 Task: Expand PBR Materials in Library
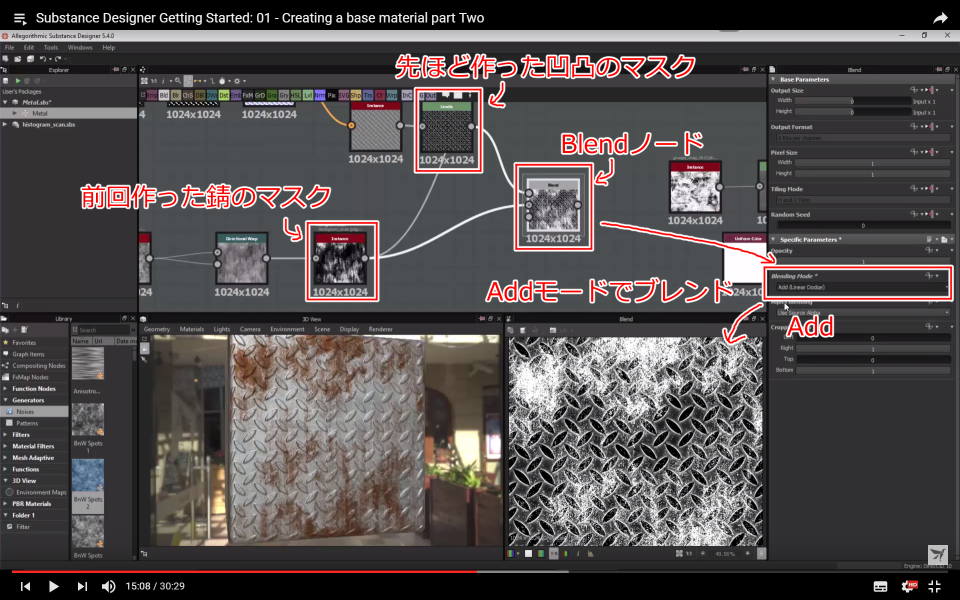6,504
